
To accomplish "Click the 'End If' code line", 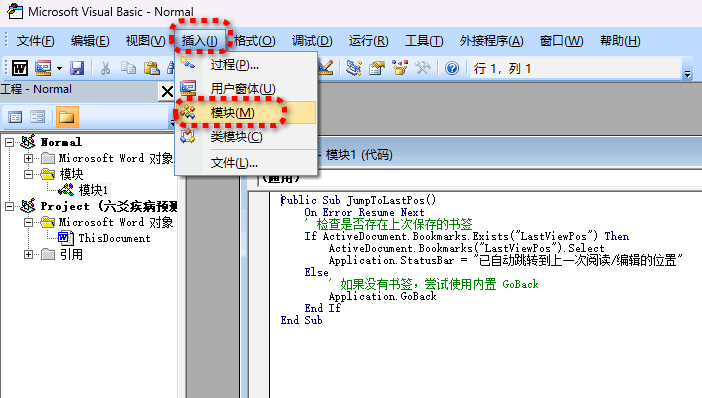I will [322, 308].
